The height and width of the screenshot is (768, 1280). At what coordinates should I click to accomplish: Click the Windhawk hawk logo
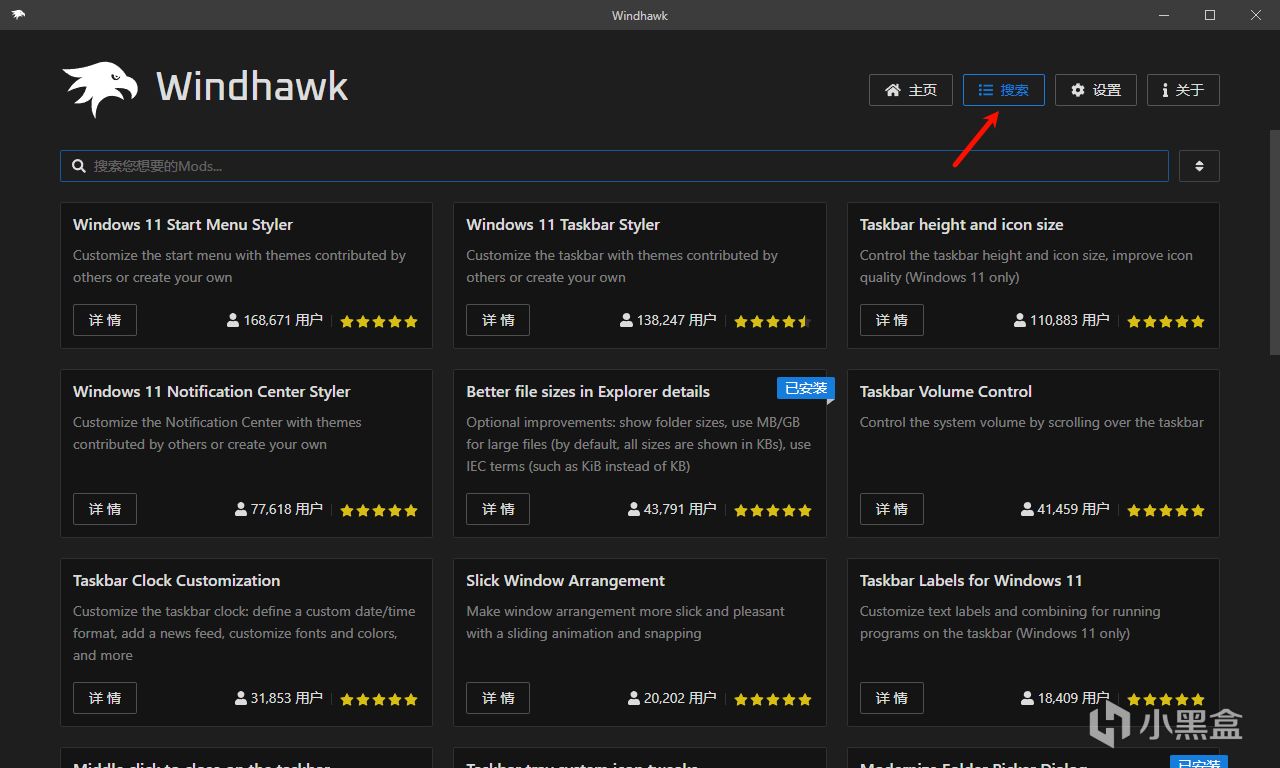click(100, 88)
